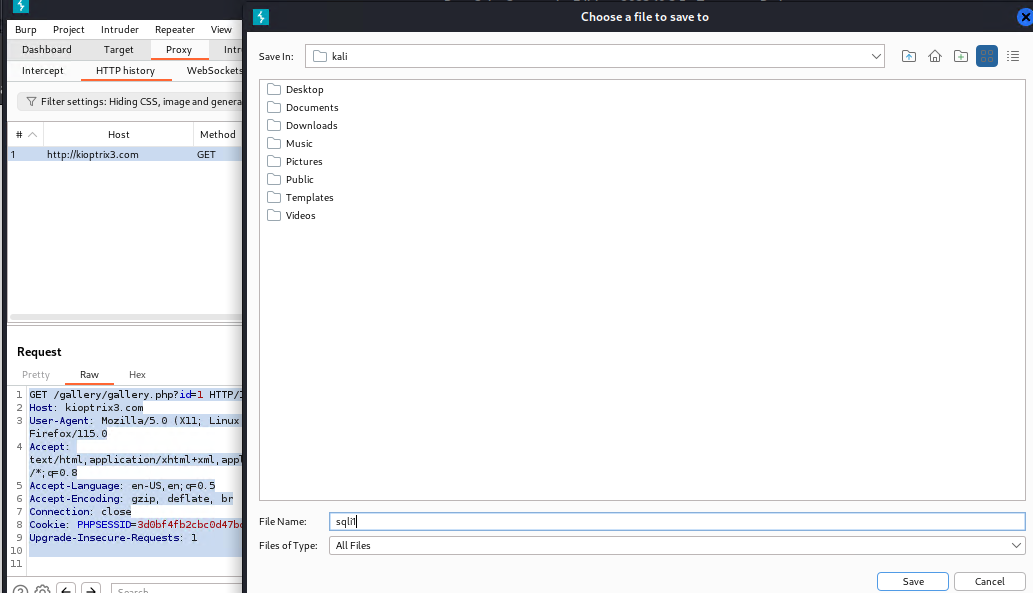
Task: Sort history by the # column arrow
Action: (32, 134)
